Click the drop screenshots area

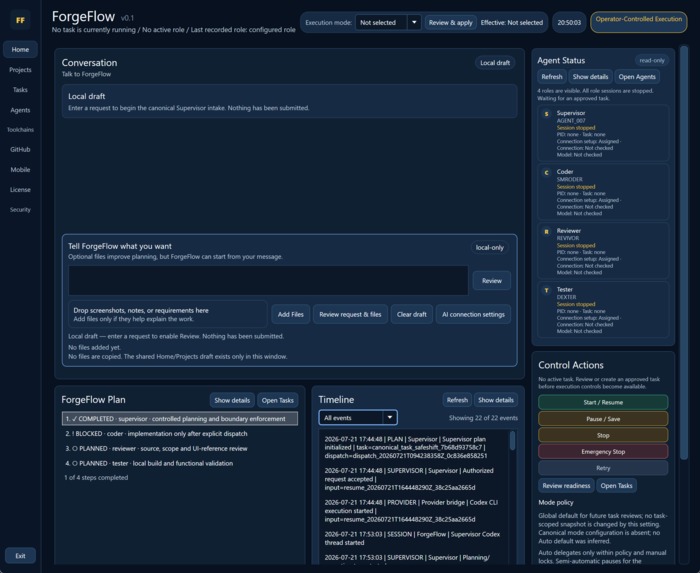167,314
